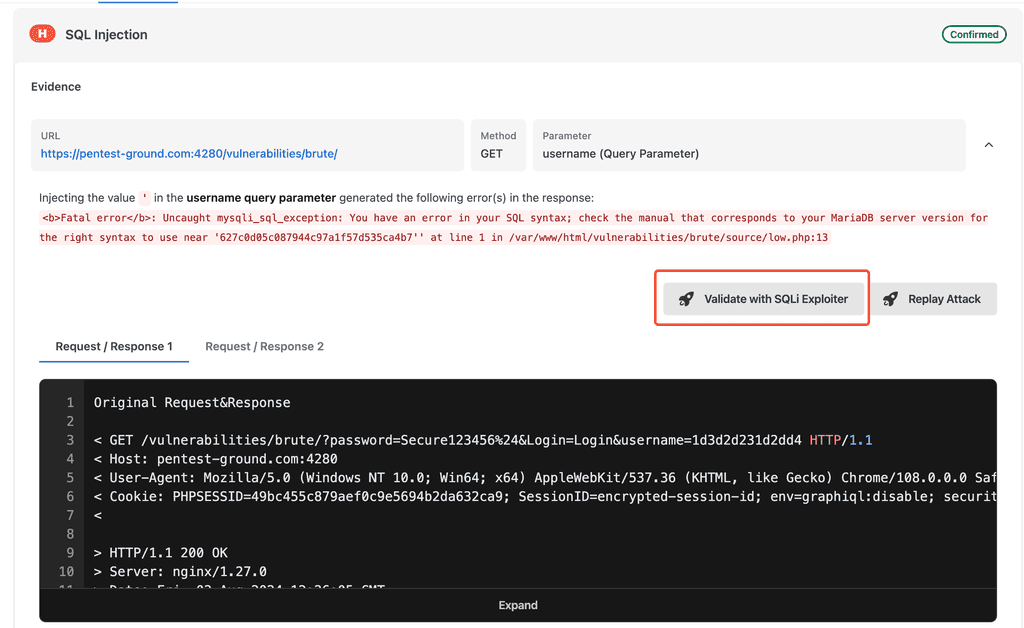Click the H severity badge icon
Viewport: 1024px width, 628px height.
pyautogui.click(x=41, y=33)
